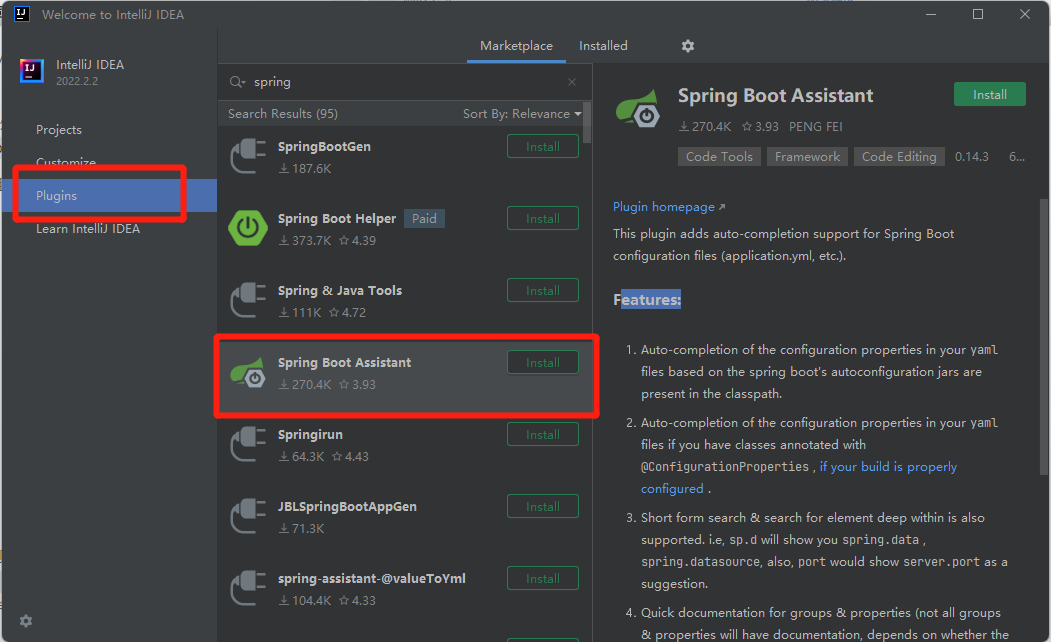Maximize the Welcome to IntelliJ IDEA window
This screenshot has height=642, width=1051.
pos(978,14)
